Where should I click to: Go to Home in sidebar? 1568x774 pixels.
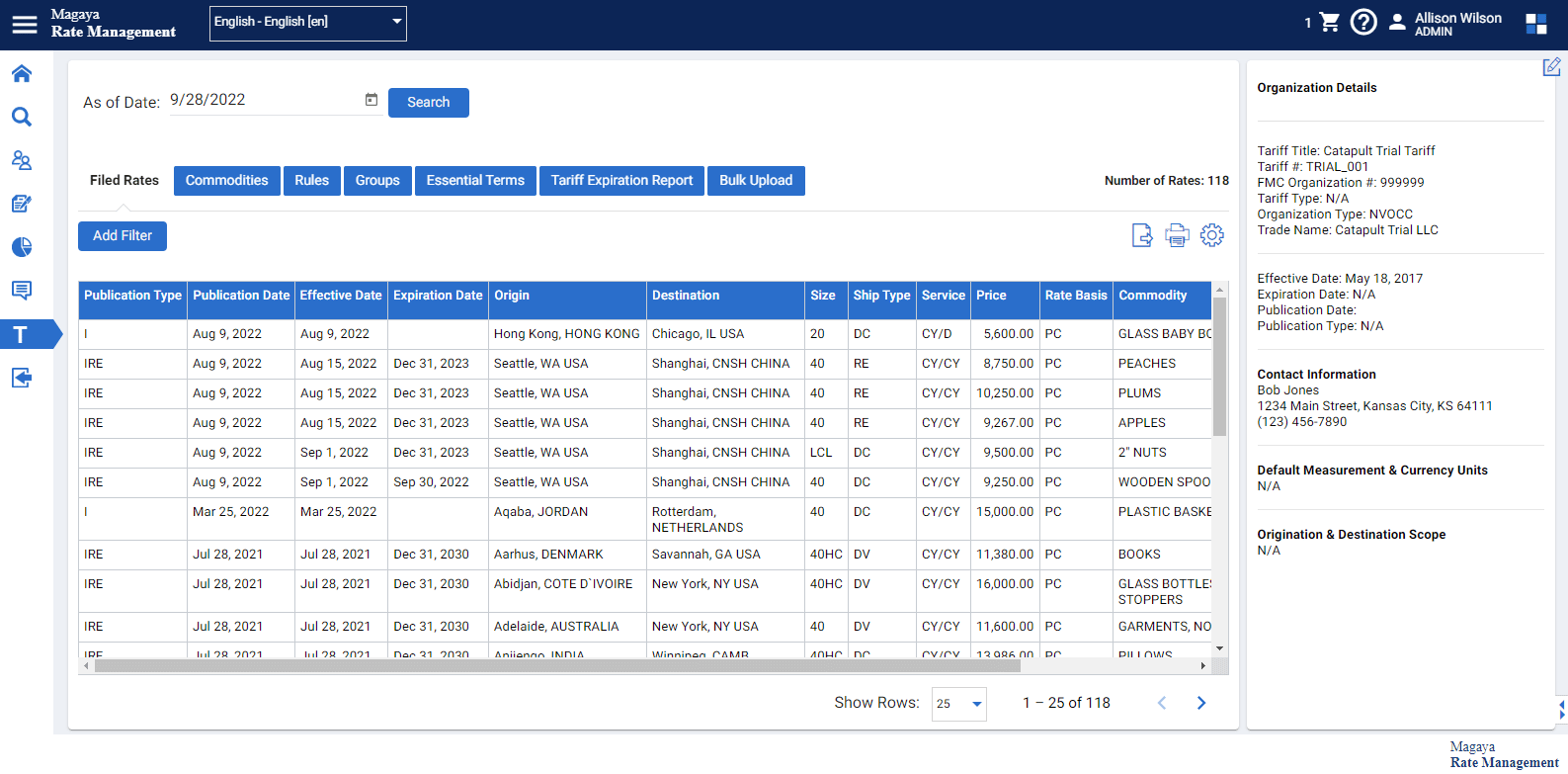(x=22, y=73)
